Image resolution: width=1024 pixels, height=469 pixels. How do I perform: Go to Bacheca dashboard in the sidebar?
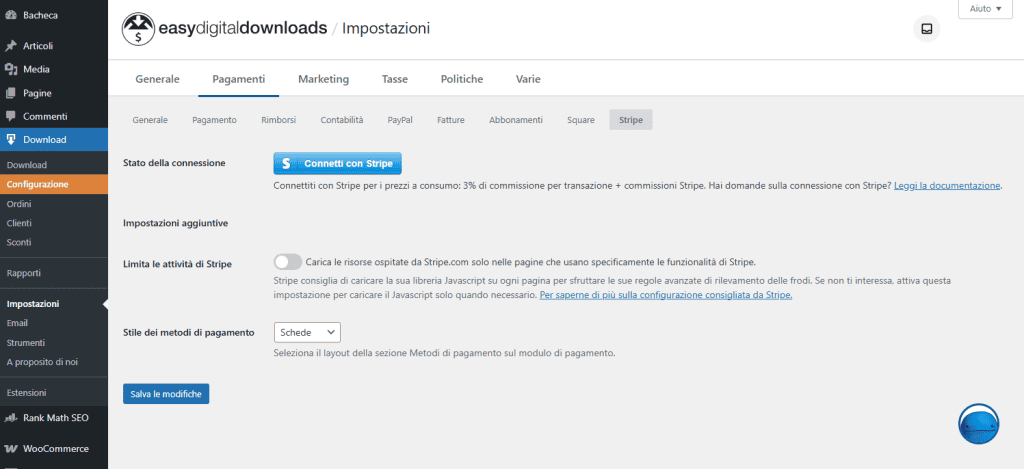tap(40, 16)
